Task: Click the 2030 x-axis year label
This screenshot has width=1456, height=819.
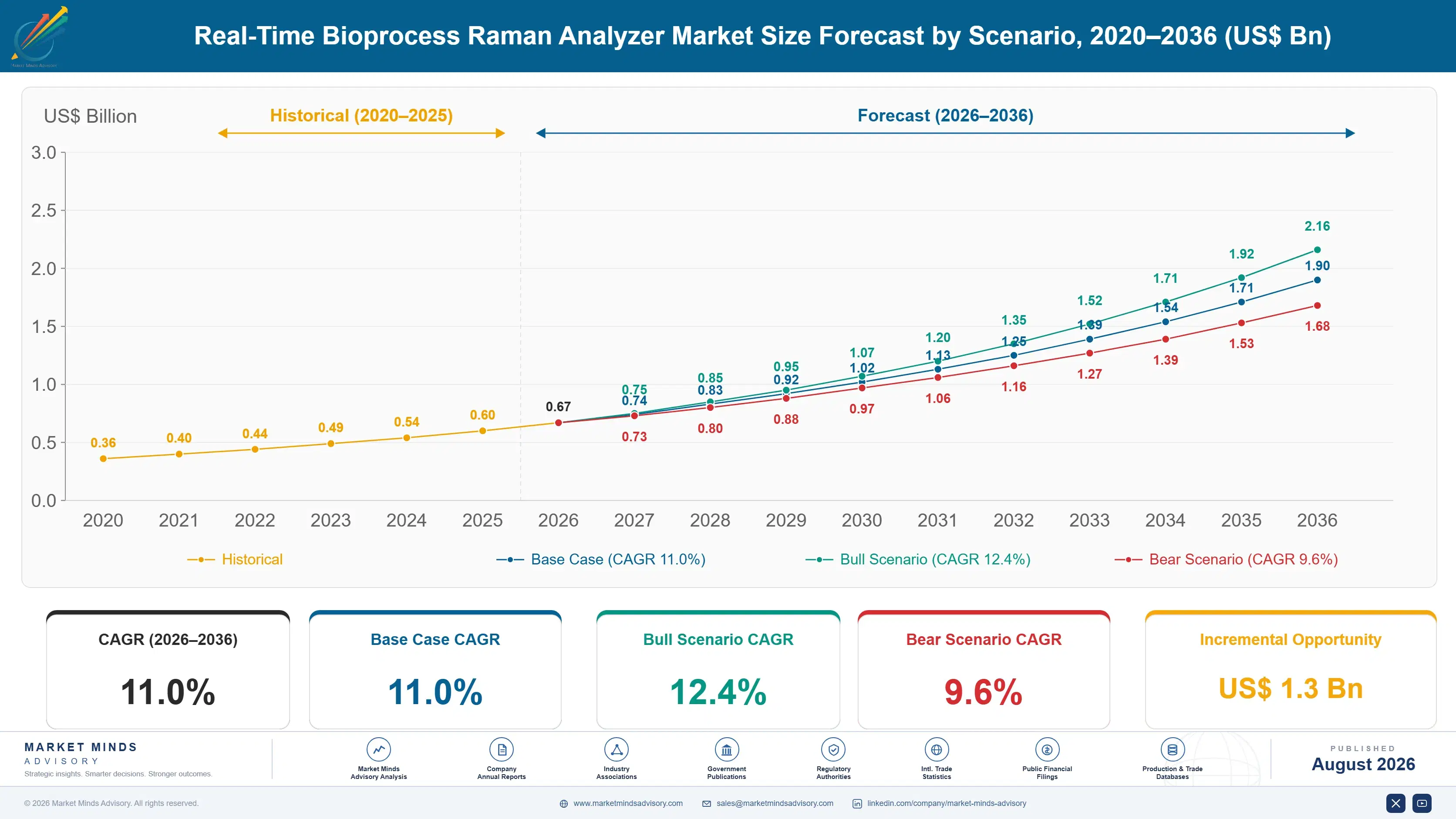Action: click(x=861, y=520)
